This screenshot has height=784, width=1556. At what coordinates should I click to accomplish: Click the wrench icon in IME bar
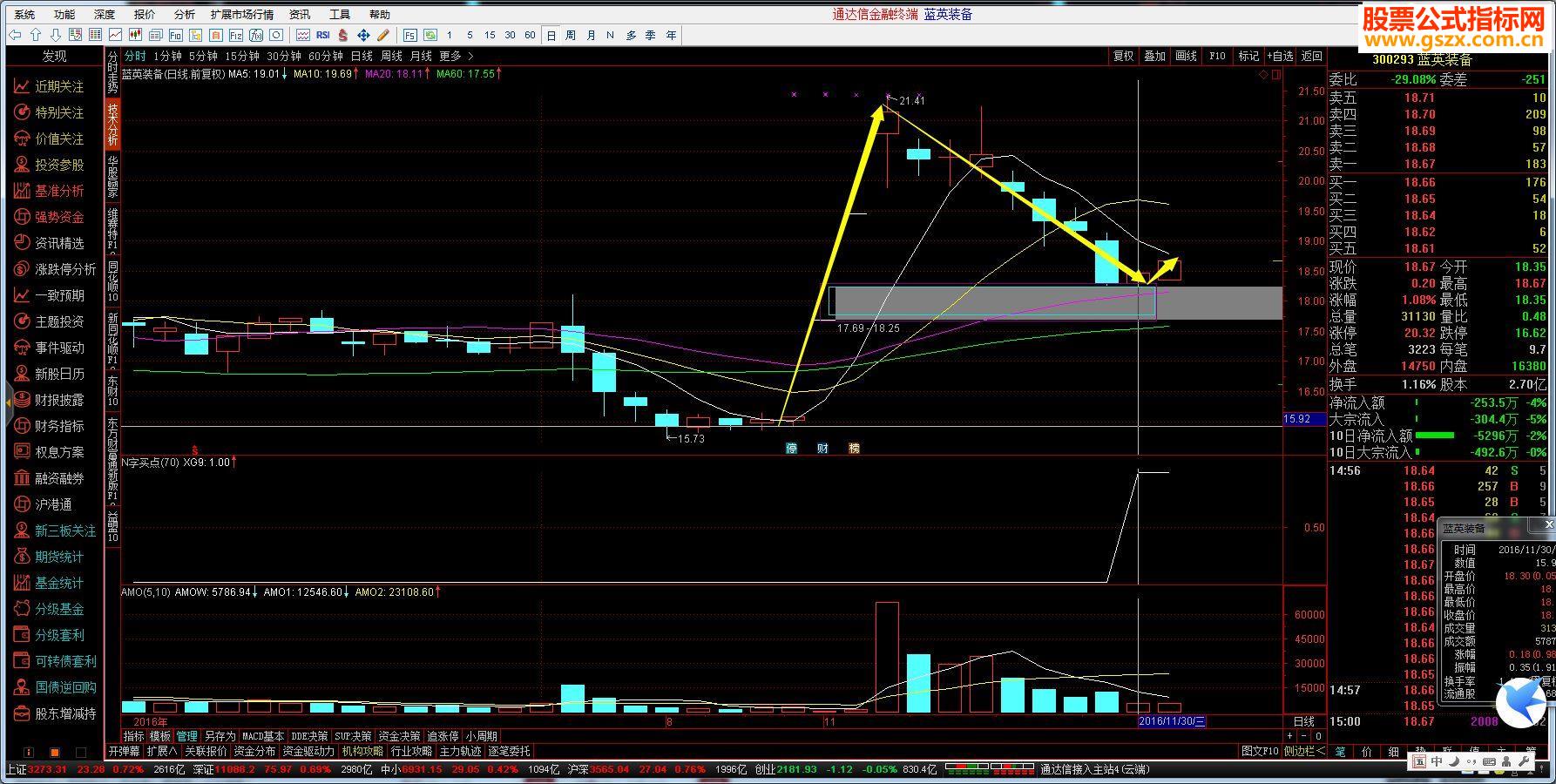coord(1524,761)
